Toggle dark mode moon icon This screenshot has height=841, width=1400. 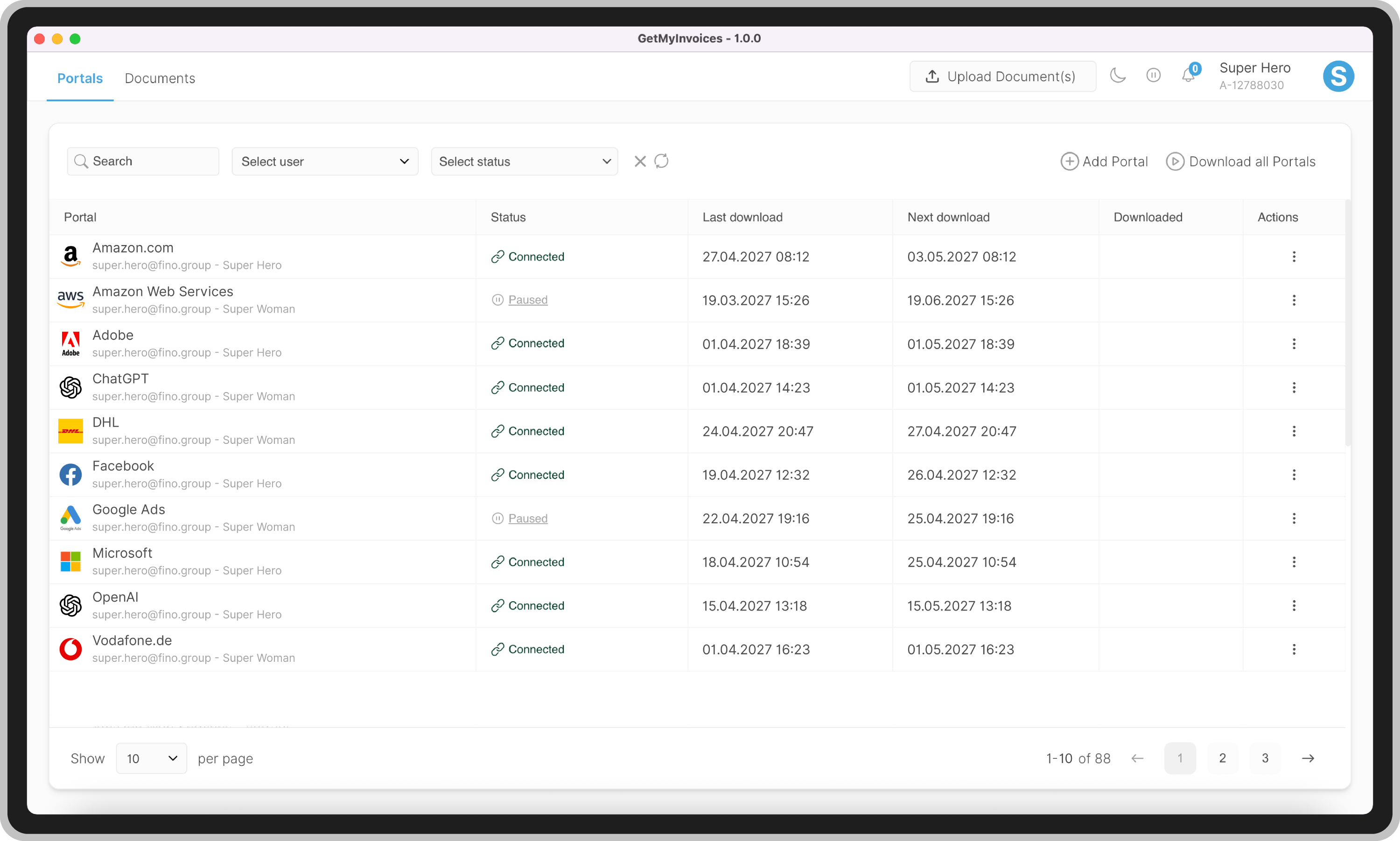point(1117,76)
